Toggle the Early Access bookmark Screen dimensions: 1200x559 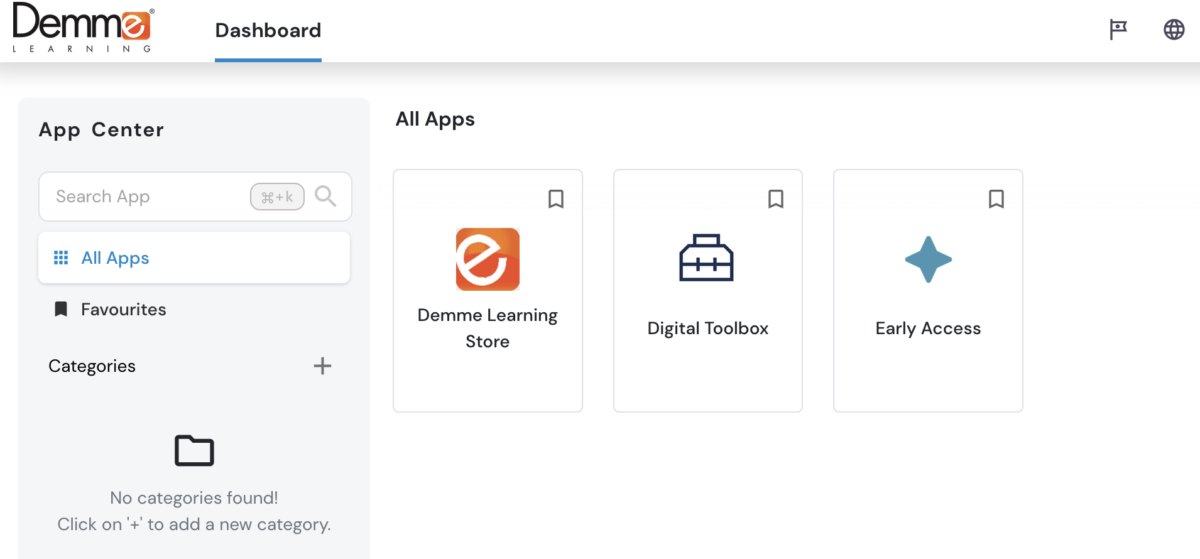(996, 199)
